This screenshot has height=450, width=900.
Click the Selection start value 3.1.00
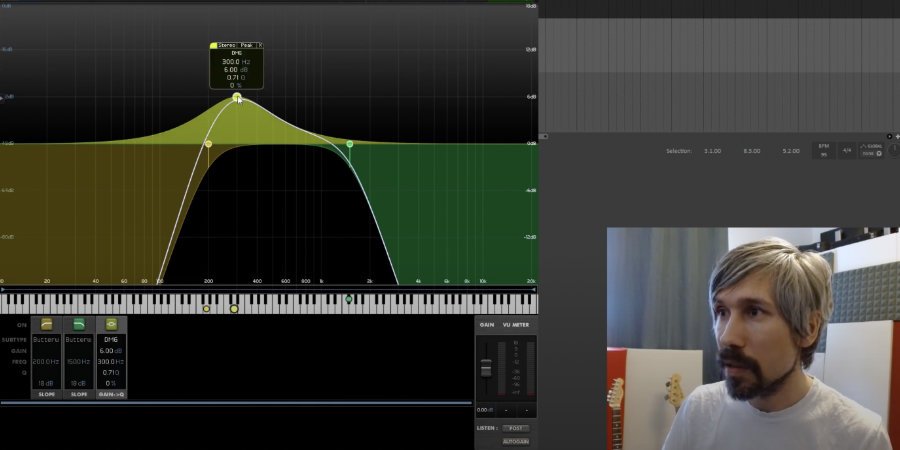pos(712,151)
